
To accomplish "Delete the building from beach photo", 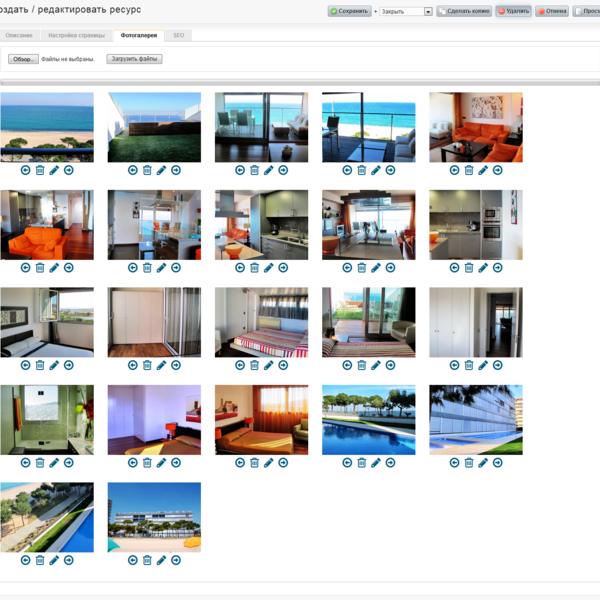I will click(x=147, y=561).
